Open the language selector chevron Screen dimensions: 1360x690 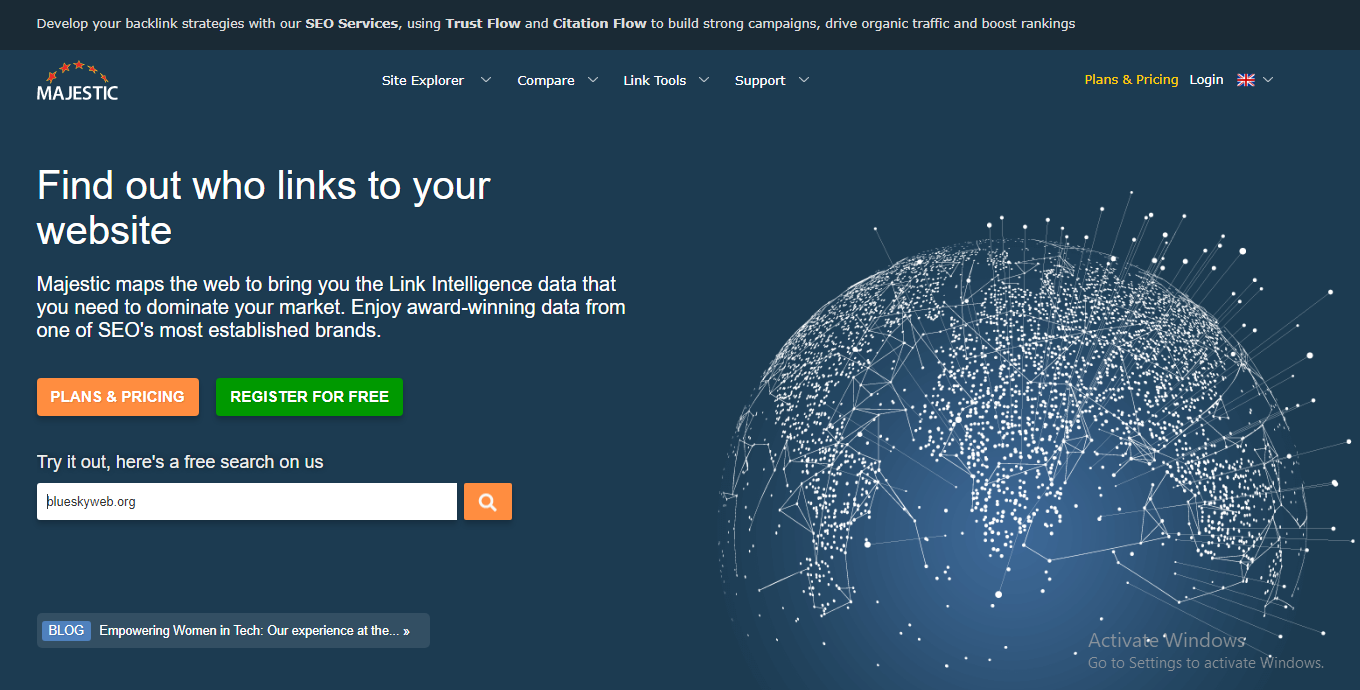pyautogui.click(x=1268, y=80)
